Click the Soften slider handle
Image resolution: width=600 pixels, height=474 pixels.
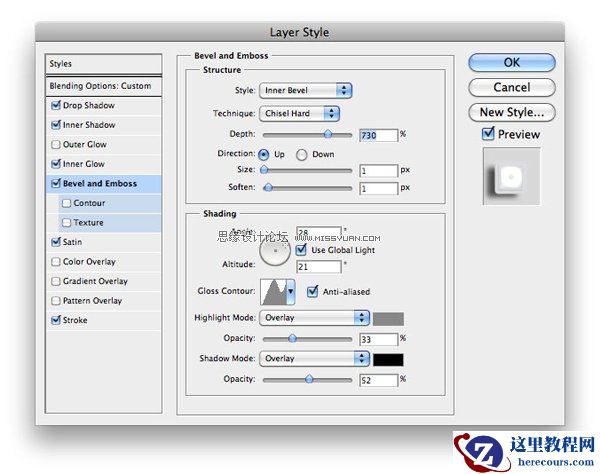tap(268, 187)
